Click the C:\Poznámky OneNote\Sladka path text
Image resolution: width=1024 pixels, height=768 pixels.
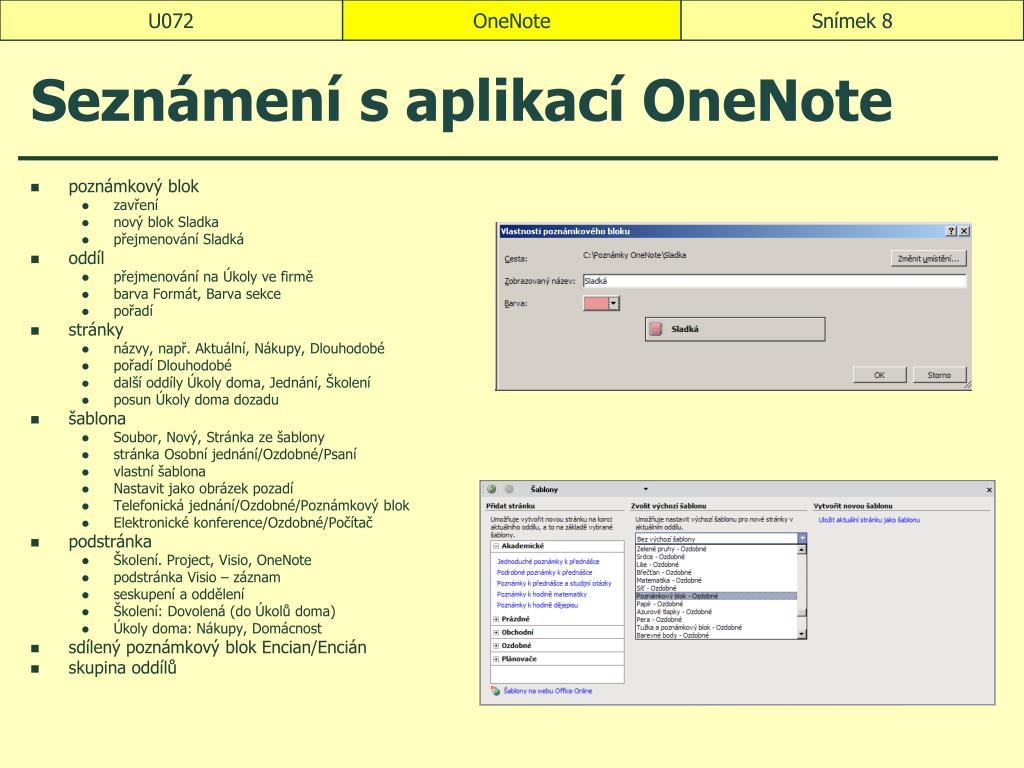coord(634,255)
